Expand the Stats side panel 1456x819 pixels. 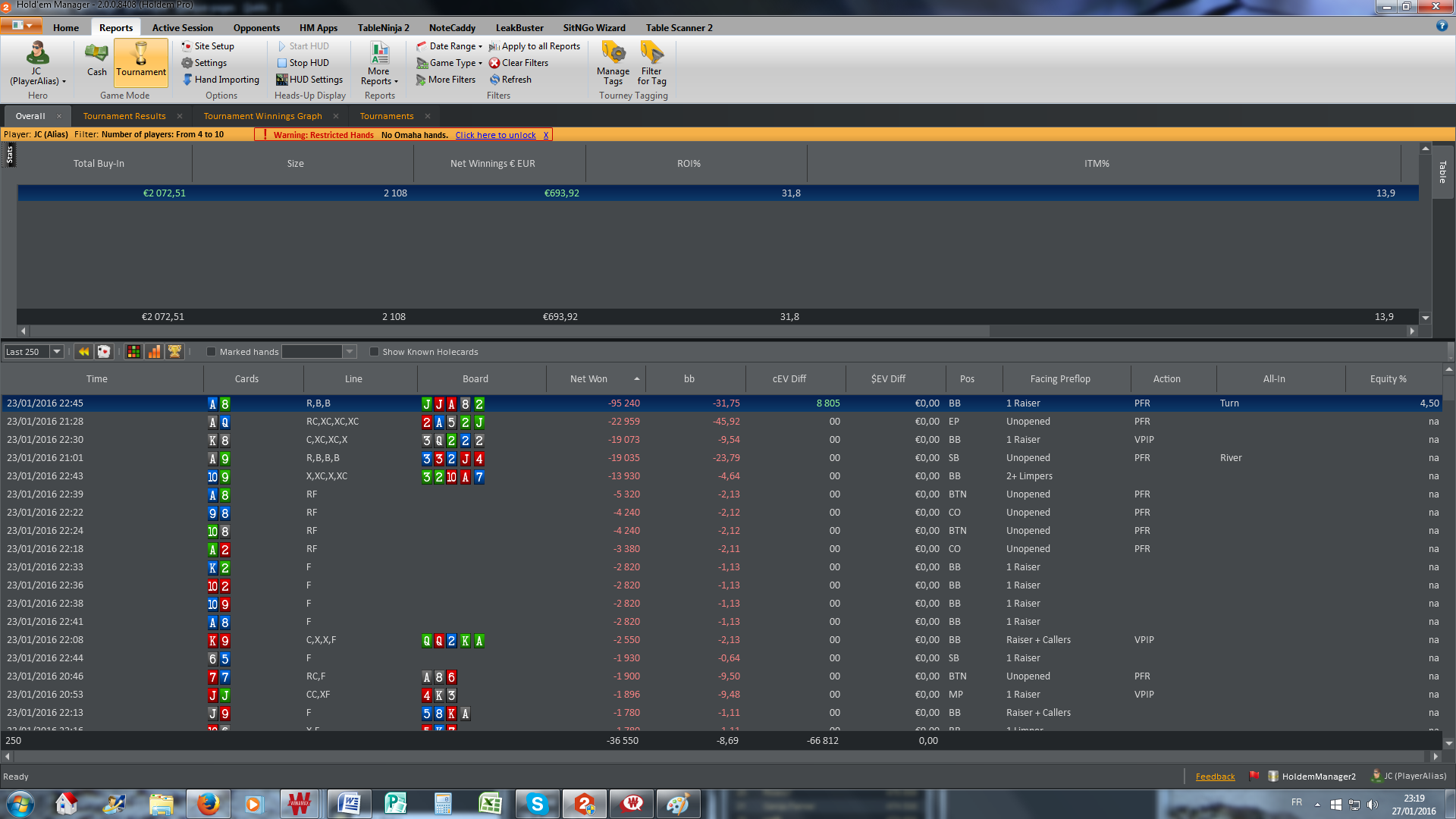9,155
